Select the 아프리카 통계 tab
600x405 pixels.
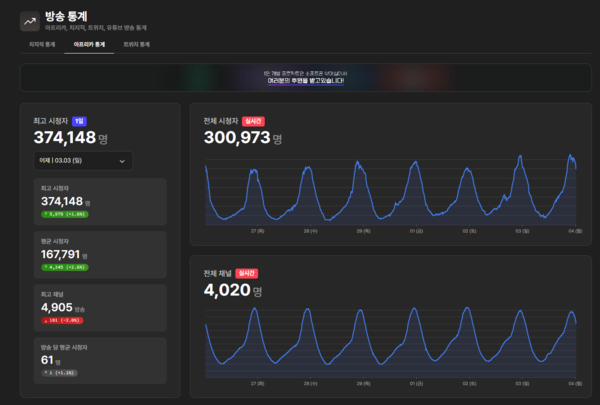coord(88,45)
